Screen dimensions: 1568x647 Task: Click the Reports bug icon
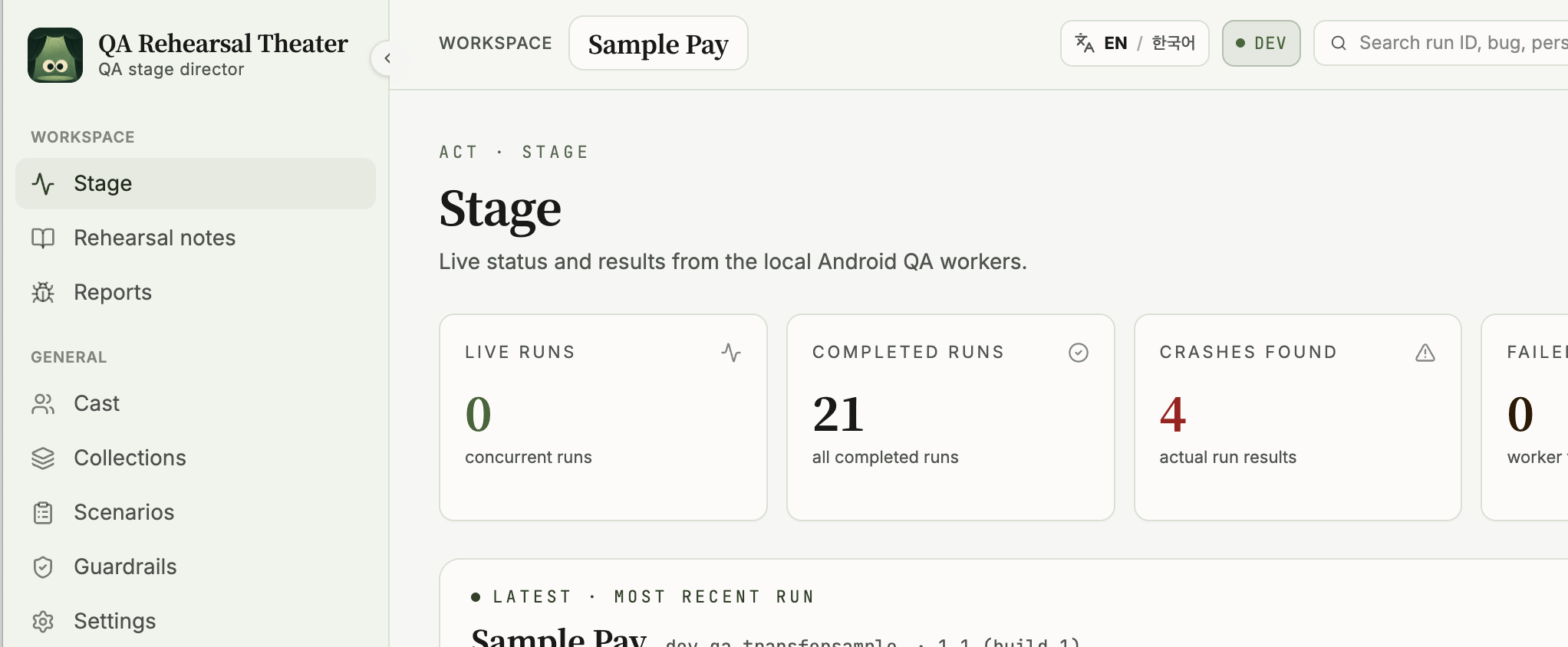(x=43, y=292)
